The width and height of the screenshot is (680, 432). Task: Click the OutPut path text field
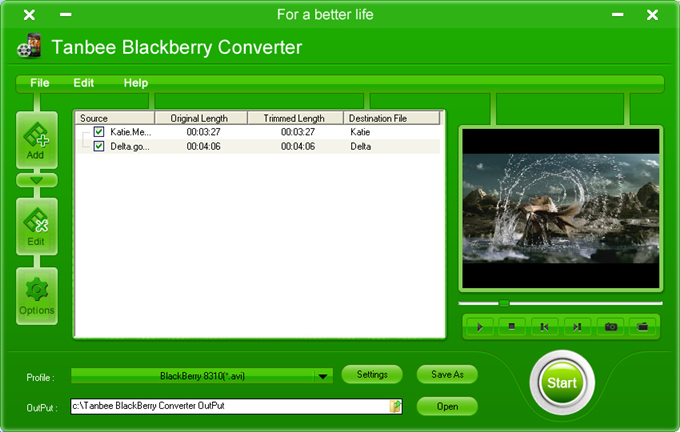pos(229,406)
